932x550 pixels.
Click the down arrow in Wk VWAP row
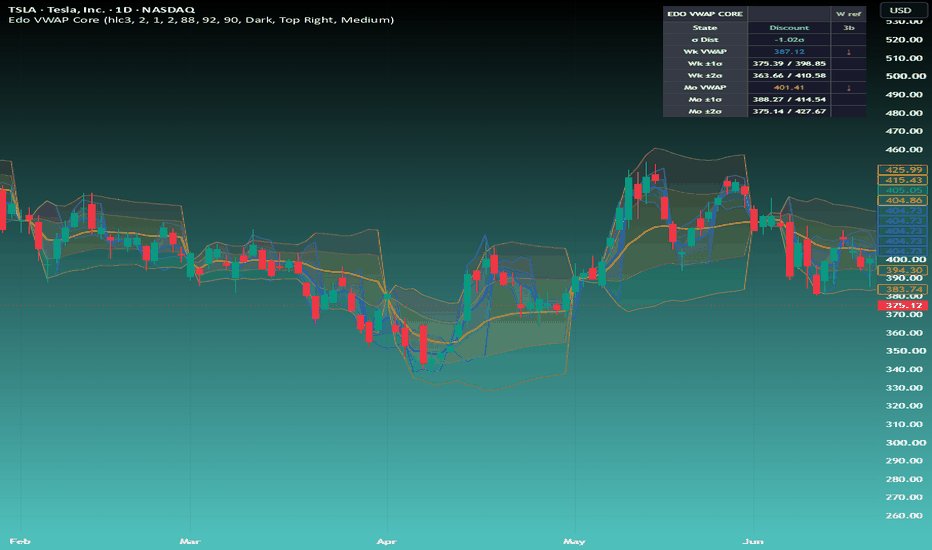(848, 52)
